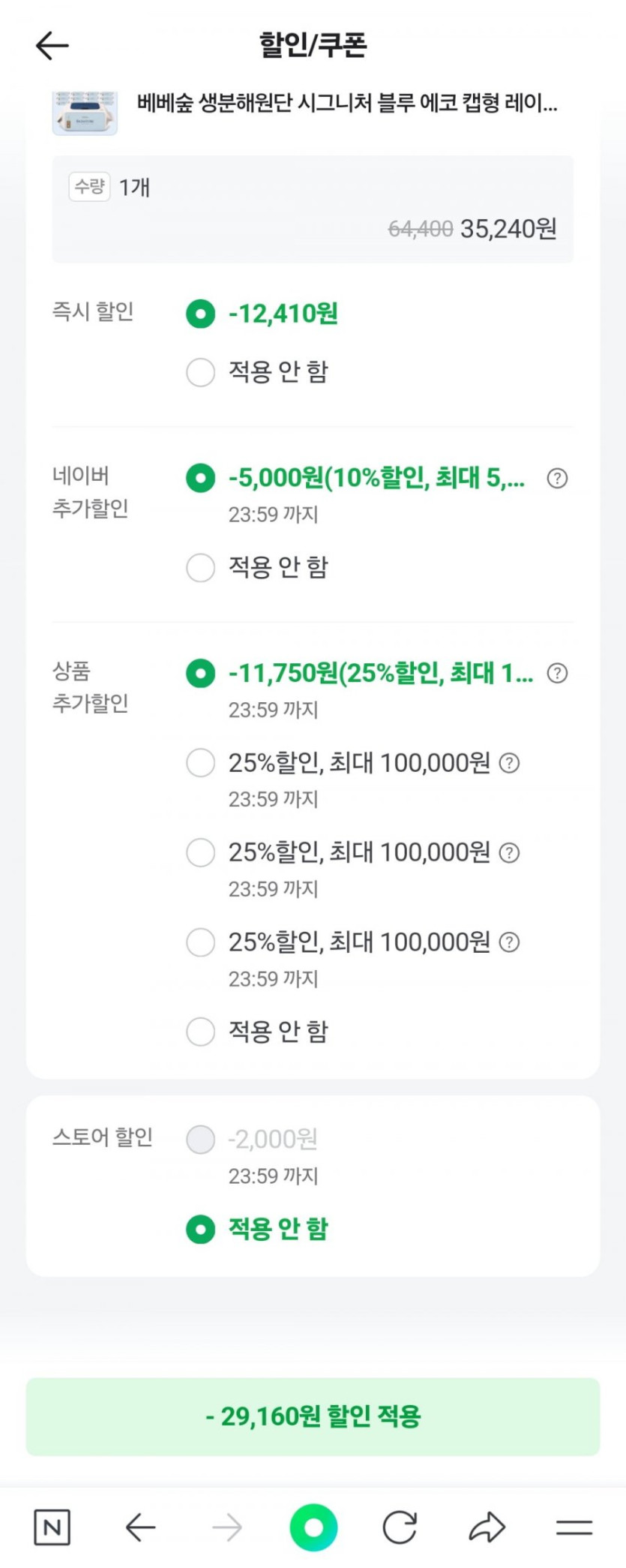This screenshot has width=626, height=1568.
Task: Select the -2,000원 스토어 할인 option
Action: coord(200,1140)
